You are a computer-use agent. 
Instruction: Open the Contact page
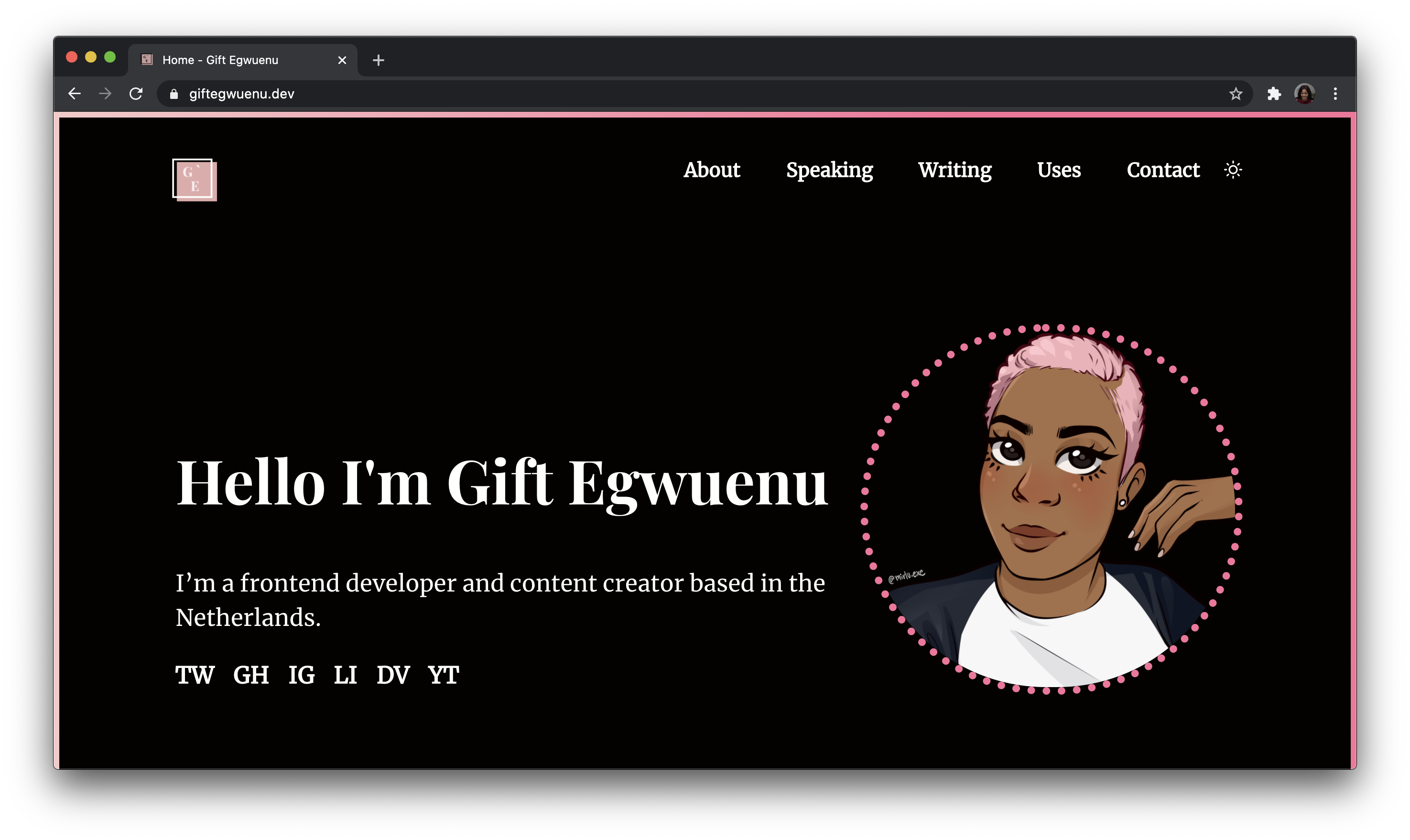(x=1162, y=170)
